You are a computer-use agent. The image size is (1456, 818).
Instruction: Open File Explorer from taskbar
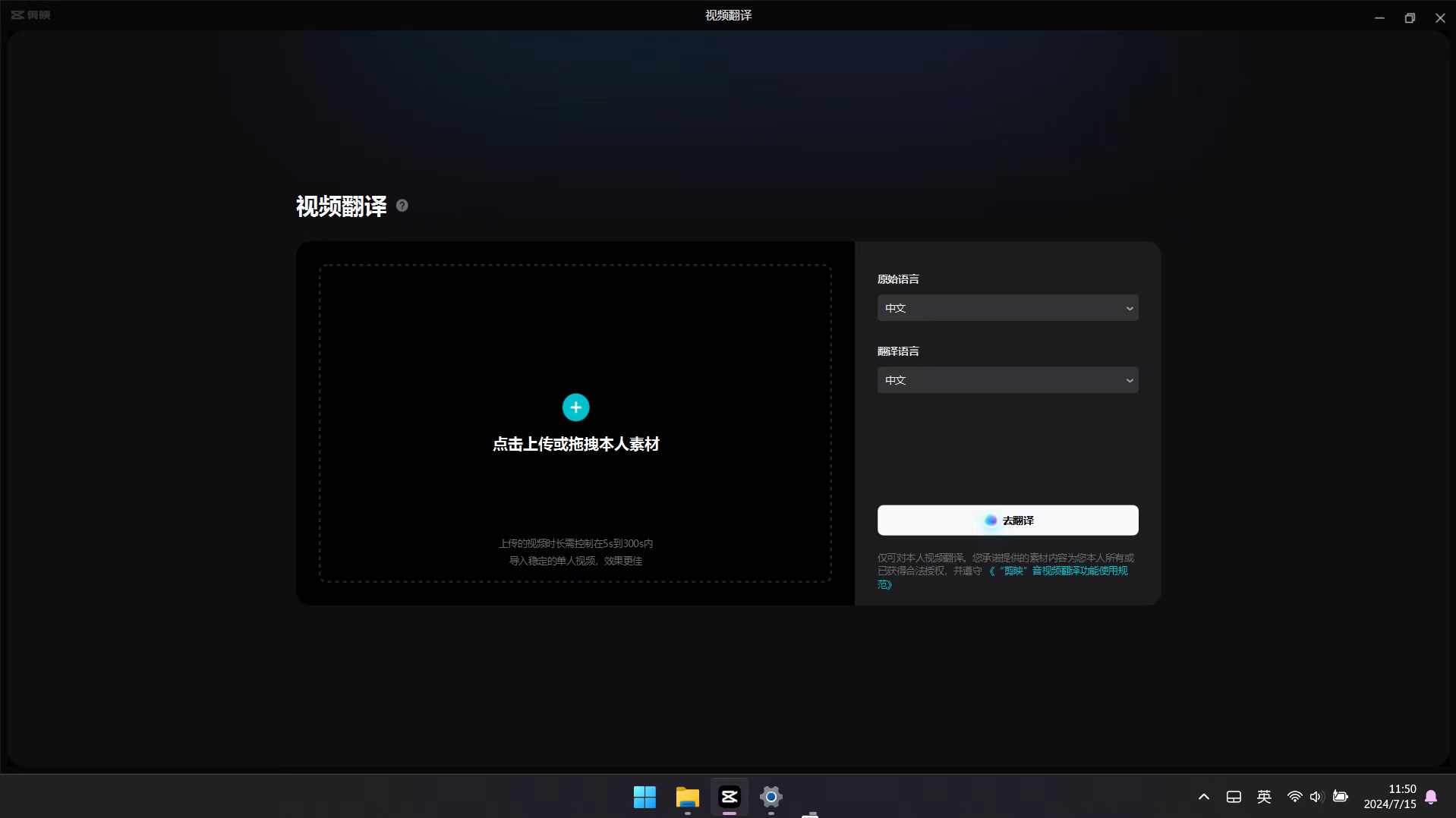point(687,797)
